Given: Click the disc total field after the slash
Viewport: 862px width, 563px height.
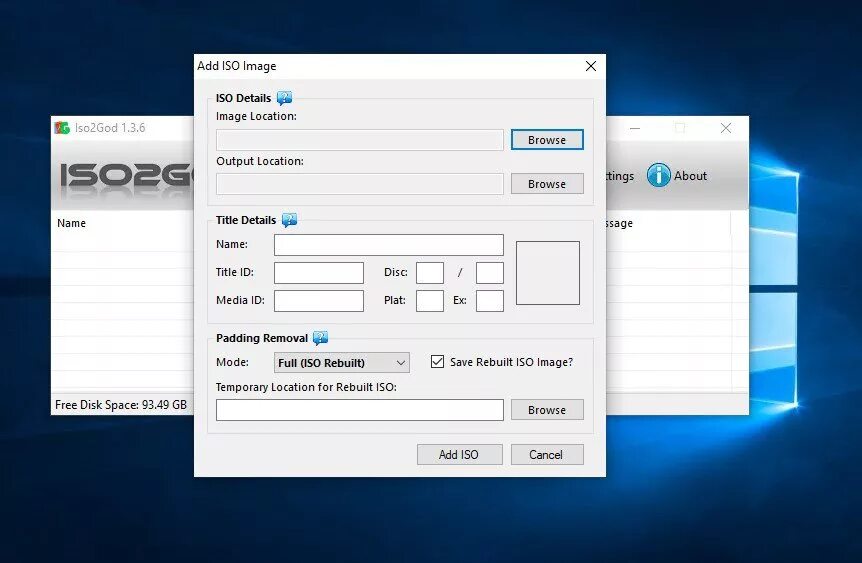Looking at the screenshot, I should [490, 273].
